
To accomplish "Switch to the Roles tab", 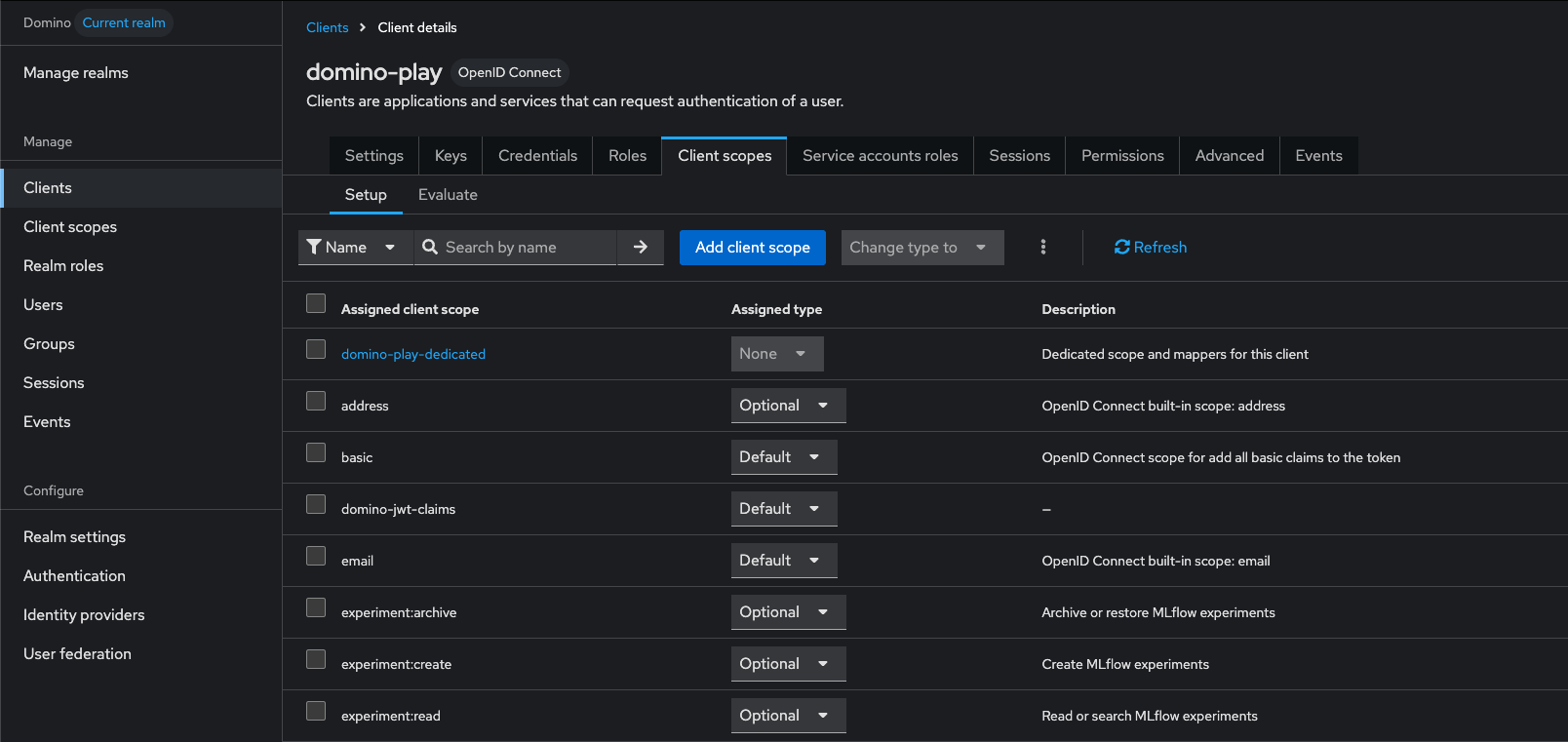I will (x=627, y=156).
